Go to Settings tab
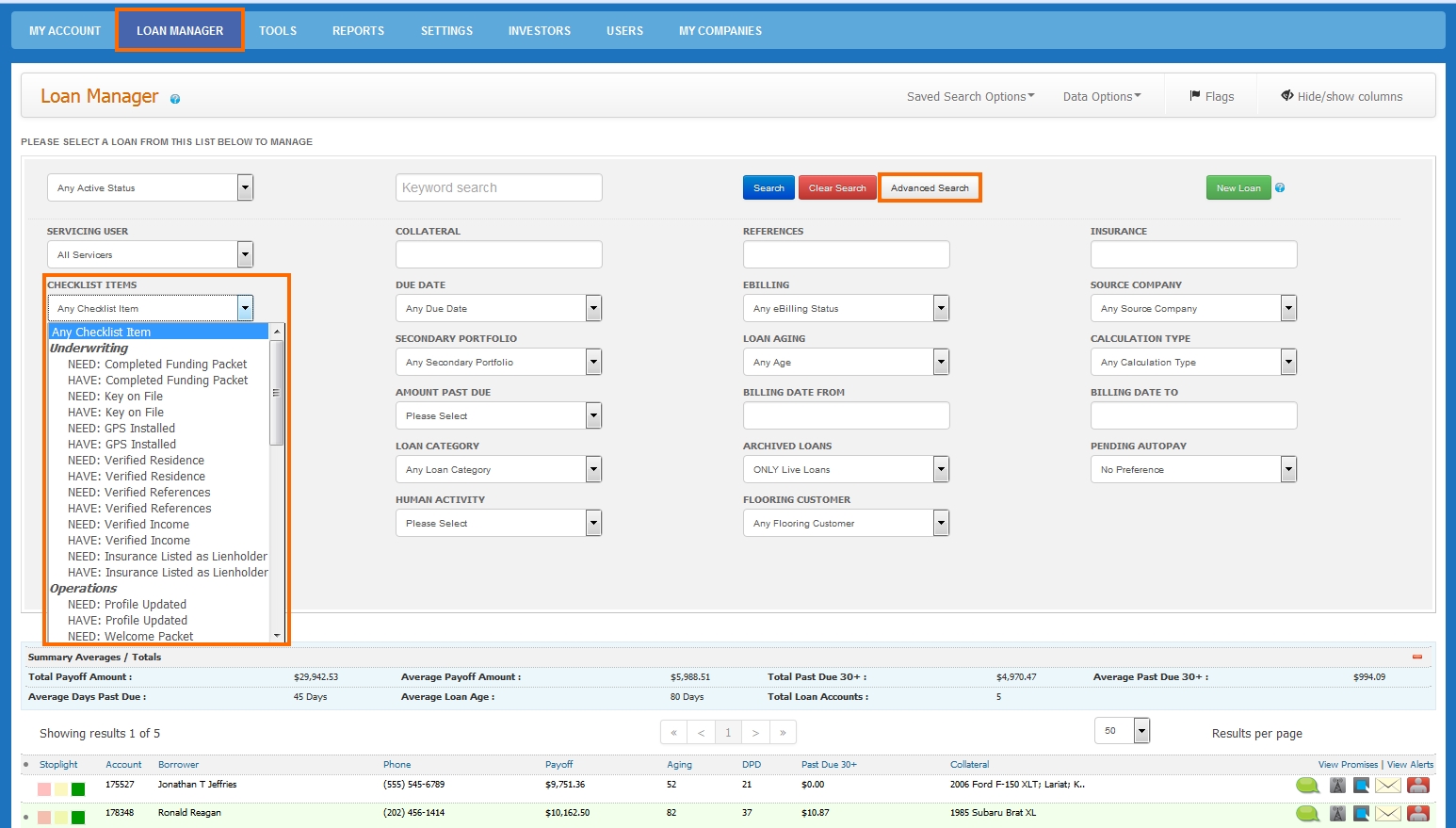Viewport: 1456px width, 828px height. click(x=446, y=30)
